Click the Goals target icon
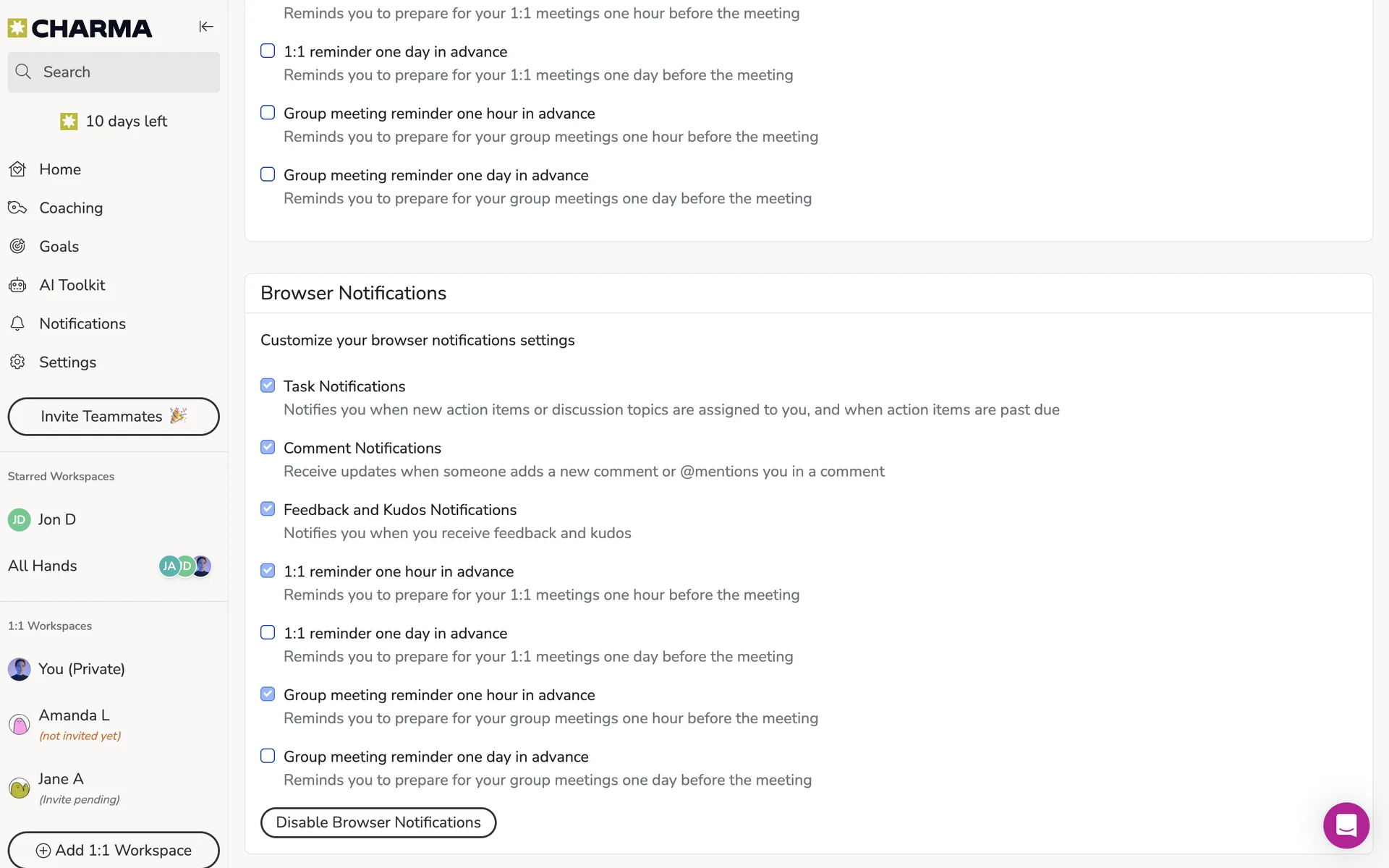Screen dimensions: 1389x868 pyautogui.click(x=18, y=247)
